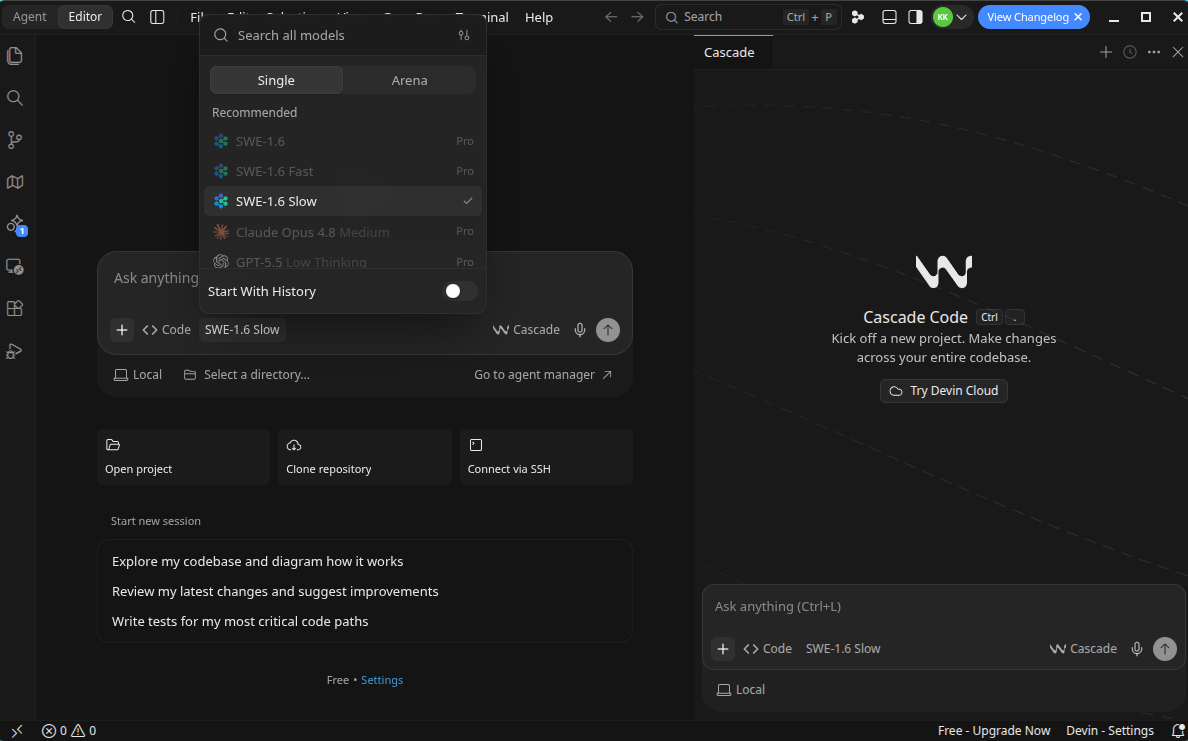Focus Ask anything (Ctrl+L) input in Cascade

(x=943, y=606)
